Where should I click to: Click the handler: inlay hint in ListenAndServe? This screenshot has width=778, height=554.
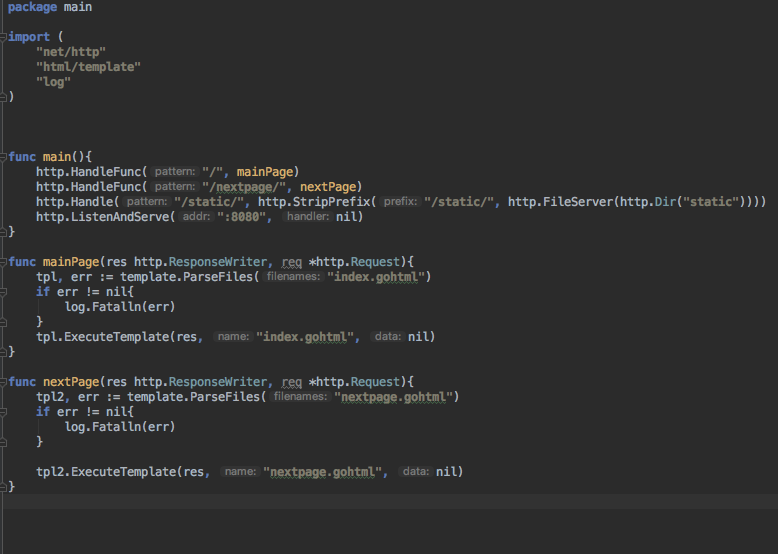308,217
